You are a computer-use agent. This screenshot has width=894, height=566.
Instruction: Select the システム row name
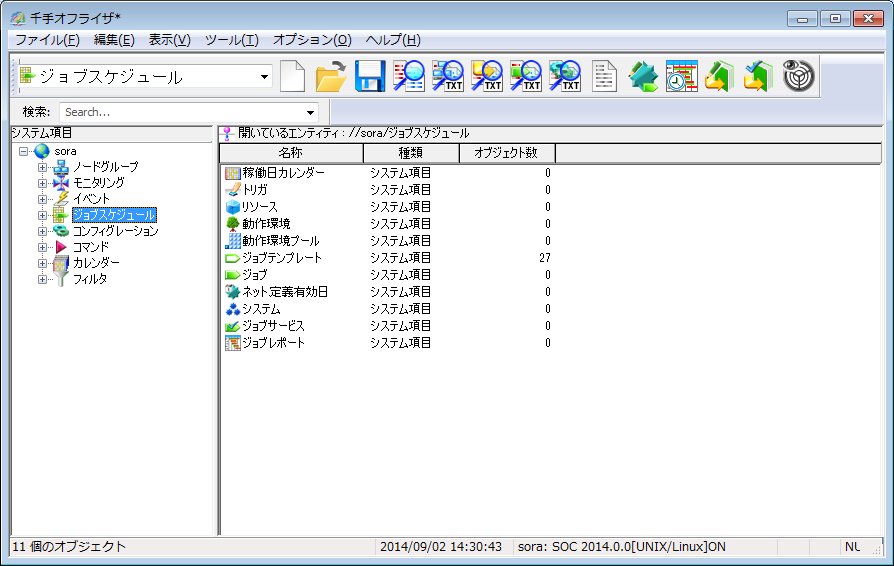(261, 309)
